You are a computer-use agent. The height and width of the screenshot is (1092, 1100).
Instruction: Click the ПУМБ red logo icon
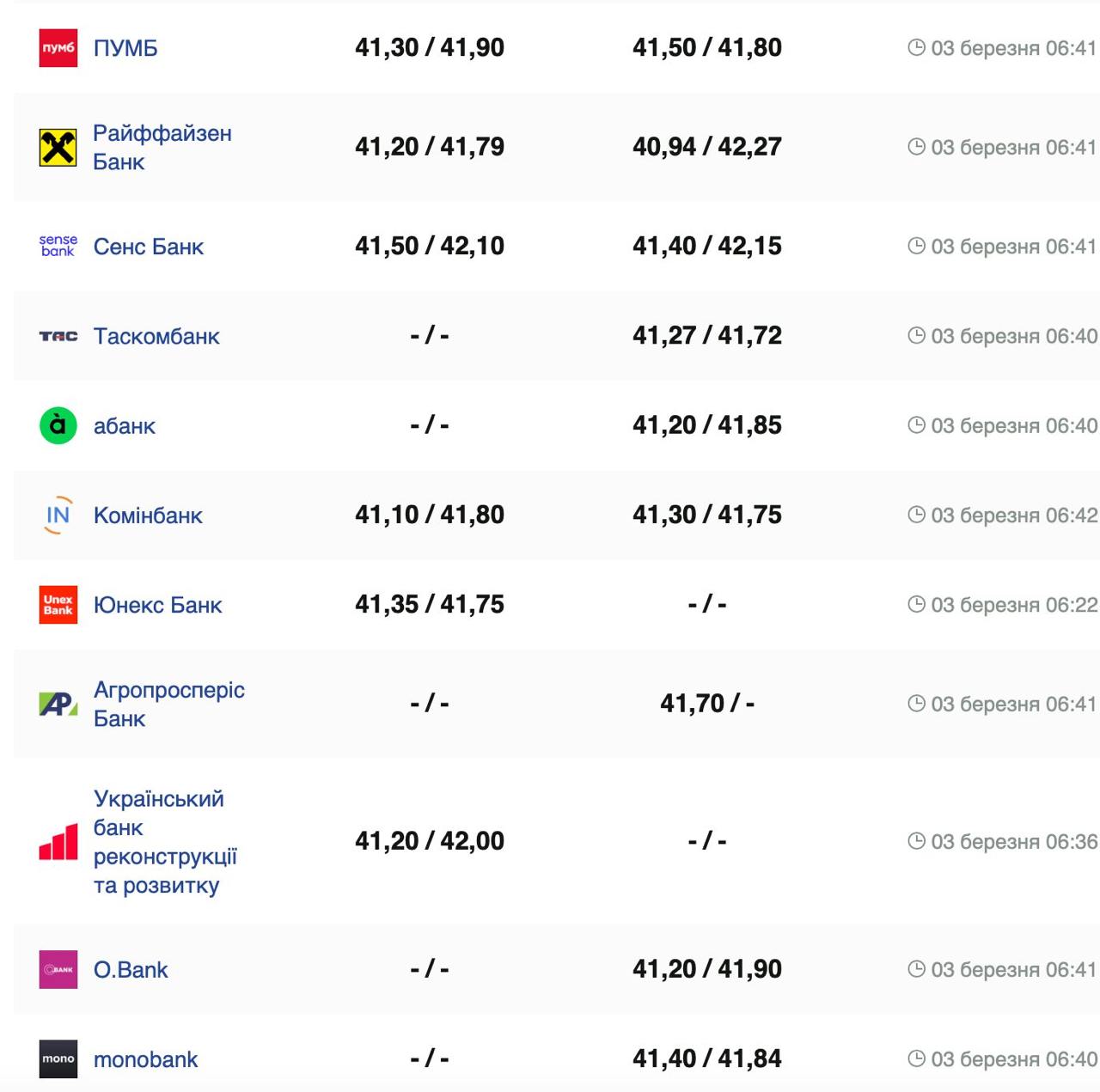58,48
